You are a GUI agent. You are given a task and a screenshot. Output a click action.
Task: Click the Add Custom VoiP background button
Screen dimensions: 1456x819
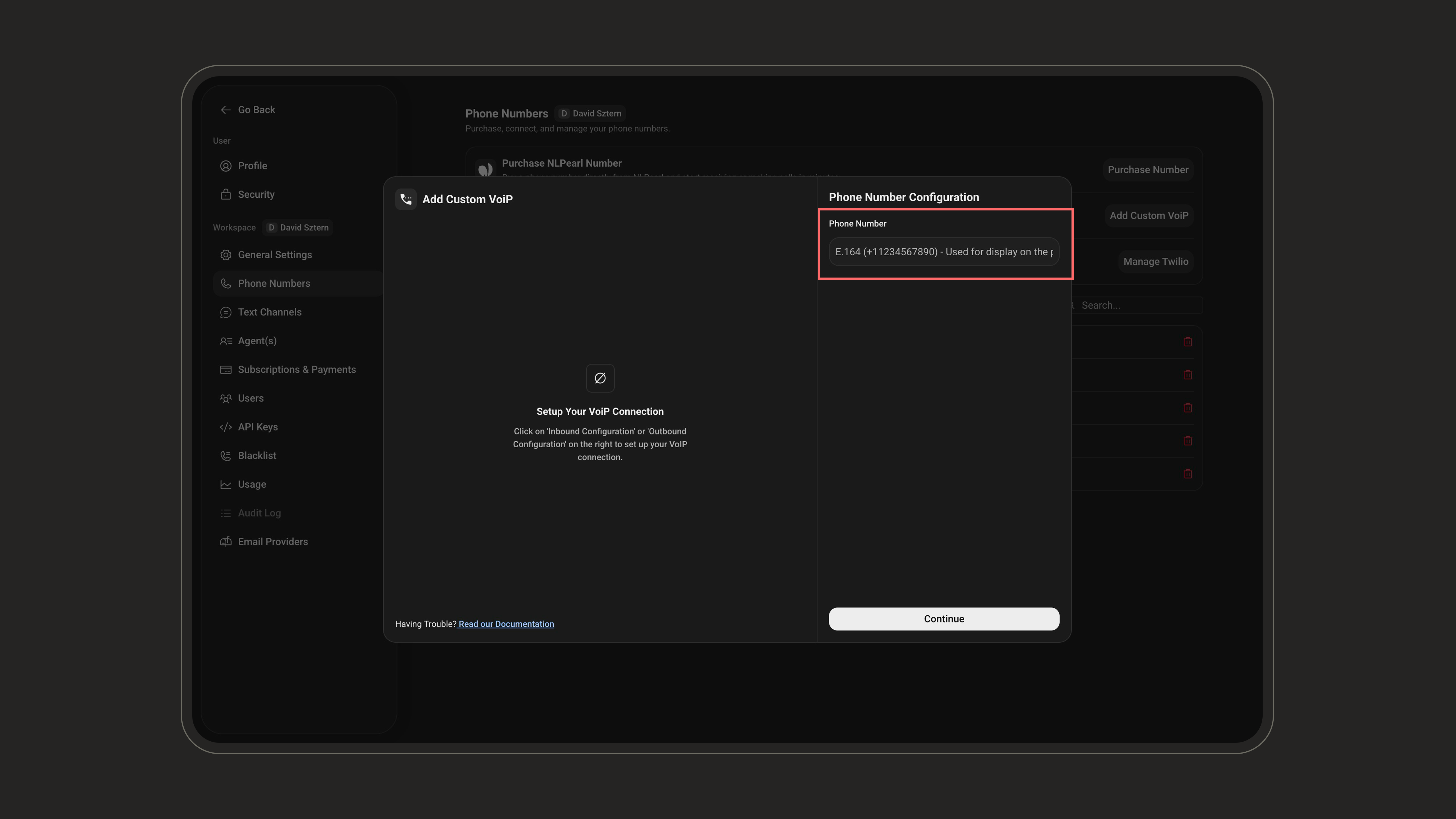1149,216
